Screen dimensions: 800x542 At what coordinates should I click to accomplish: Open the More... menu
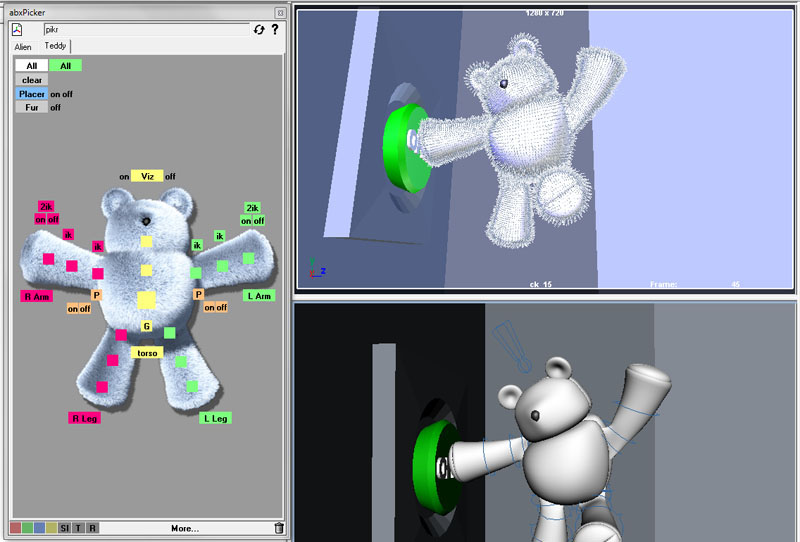tap(184, 528)
